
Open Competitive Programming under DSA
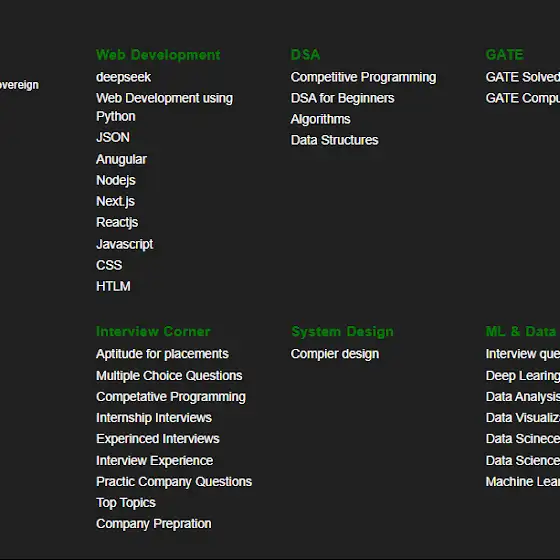point(363,78)
